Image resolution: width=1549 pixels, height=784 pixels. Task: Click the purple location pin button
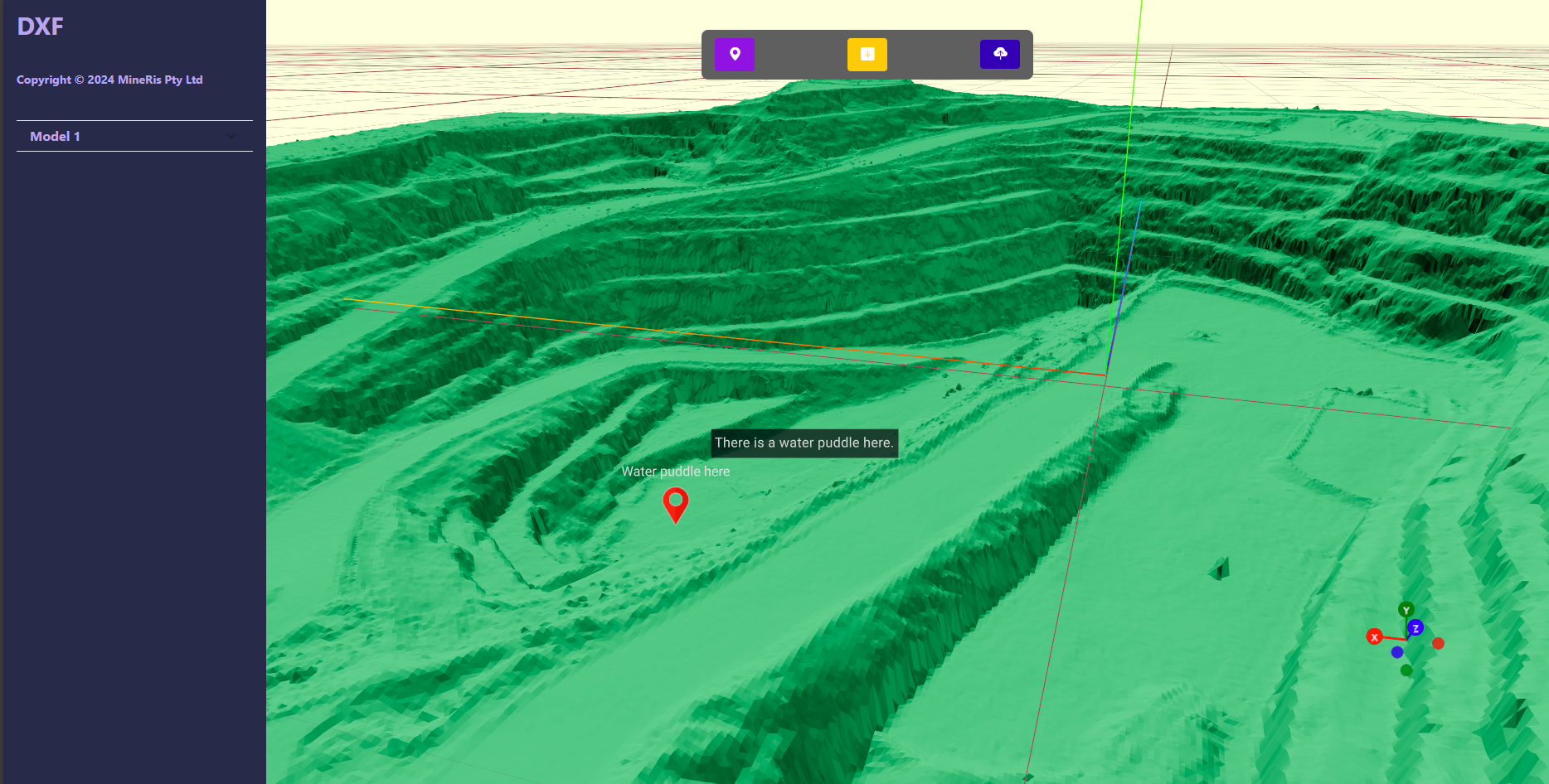click(x=735, y=55)
